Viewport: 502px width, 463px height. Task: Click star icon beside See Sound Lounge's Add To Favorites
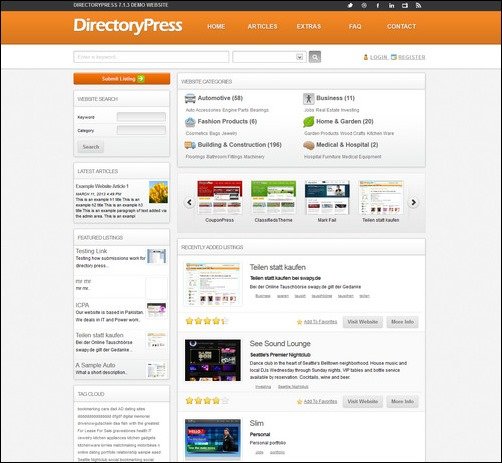point(299,402)
